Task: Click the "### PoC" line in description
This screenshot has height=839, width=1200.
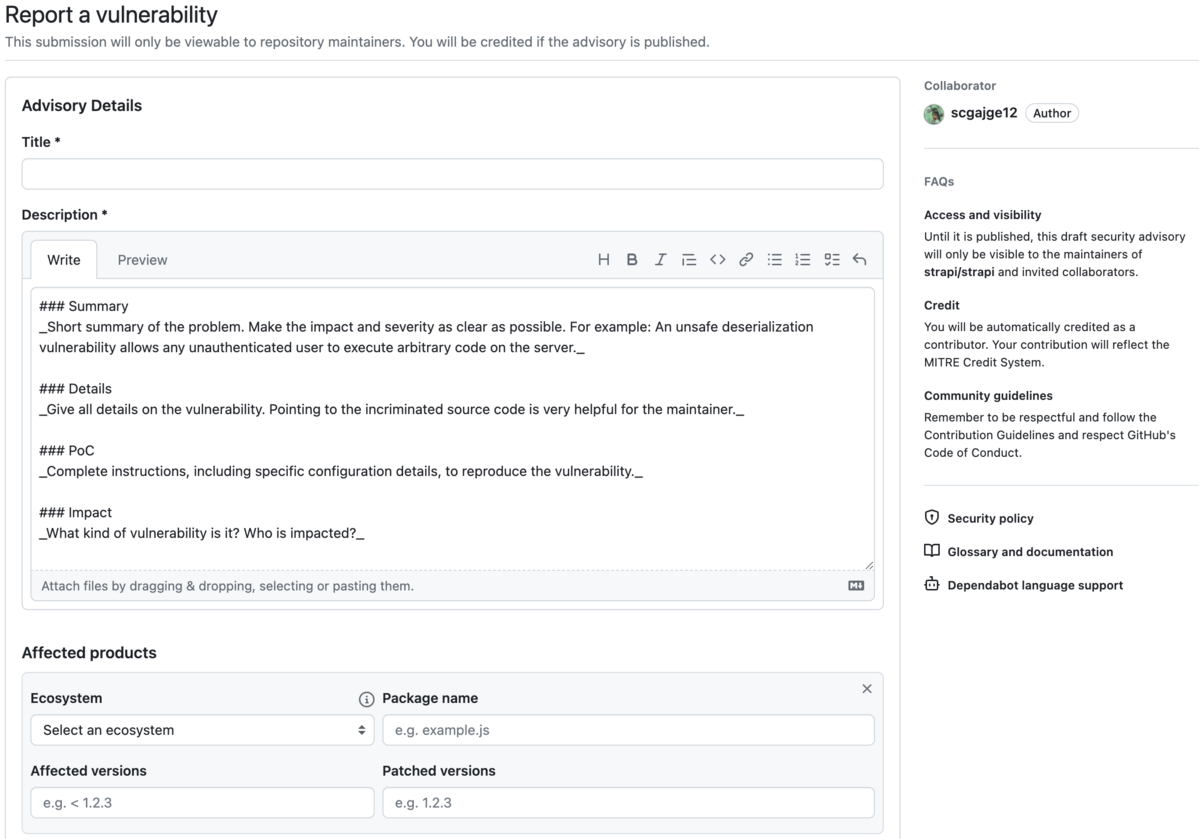Action: coord(67,450)
